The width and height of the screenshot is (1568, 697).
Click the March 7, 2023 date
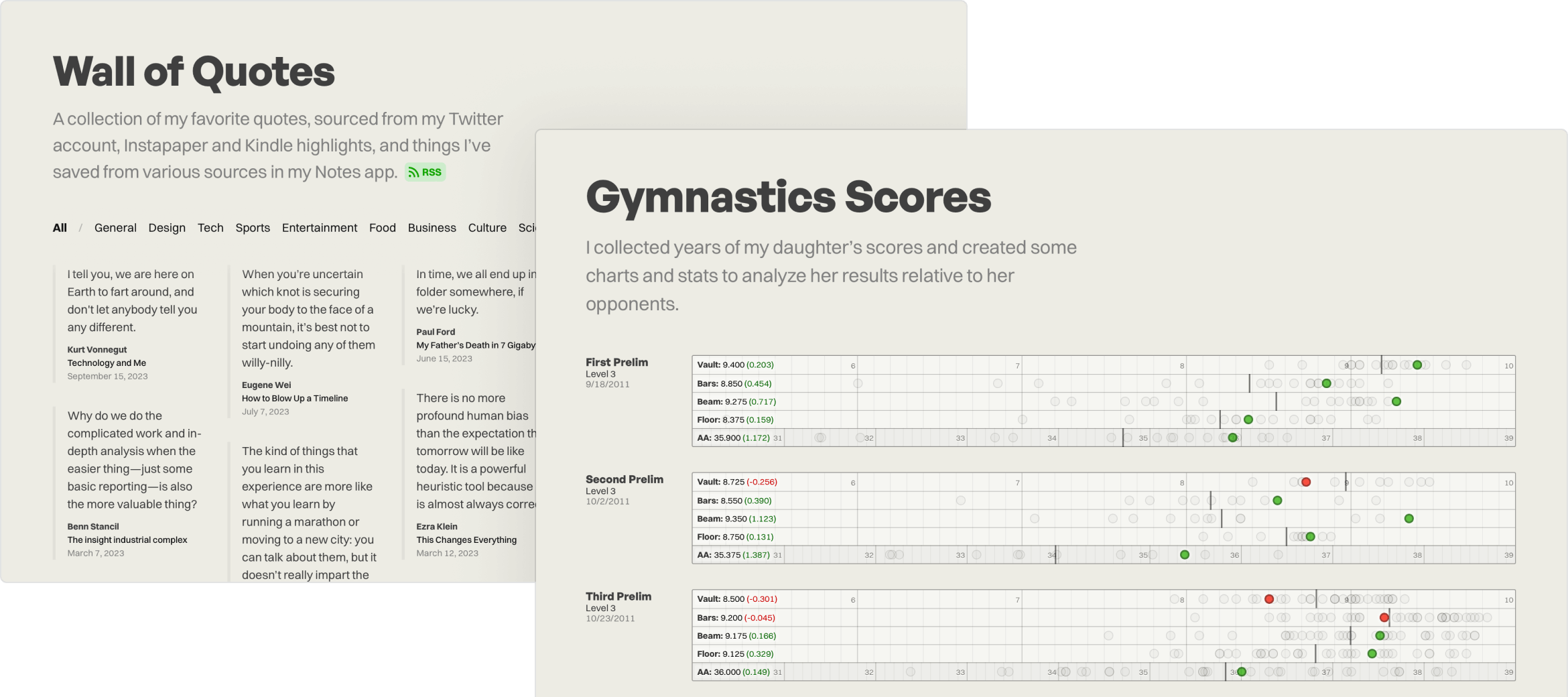coord(96,554)
